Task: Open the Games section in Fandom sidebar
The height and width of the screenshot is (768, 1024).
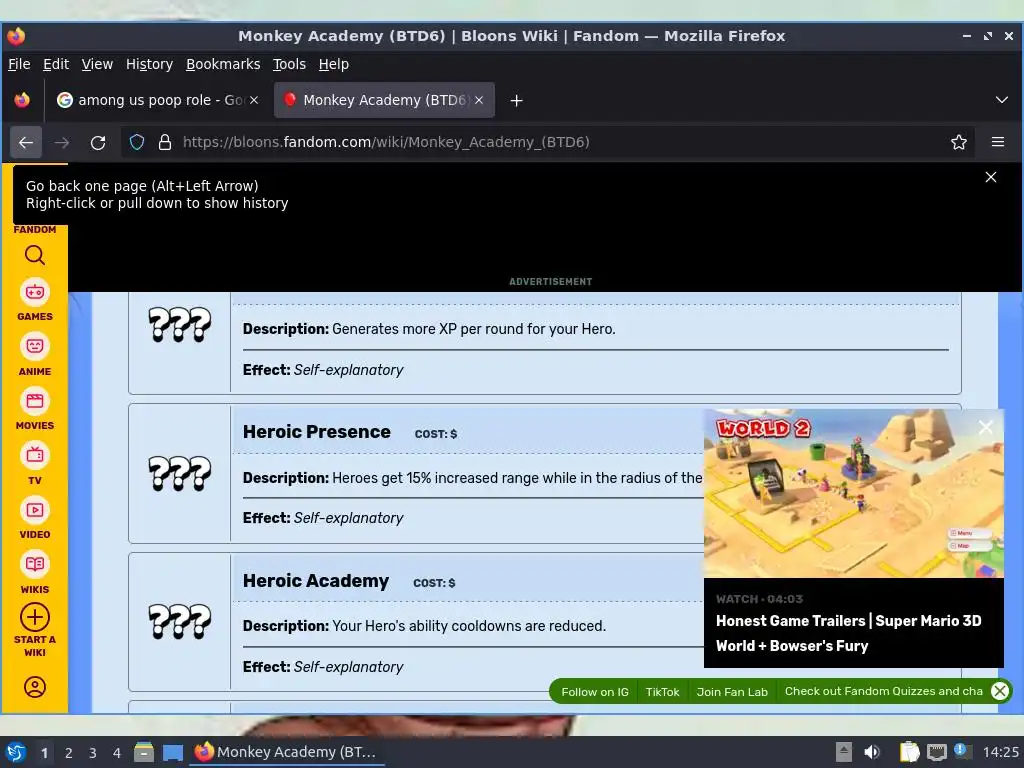Action: coord(35,300)
